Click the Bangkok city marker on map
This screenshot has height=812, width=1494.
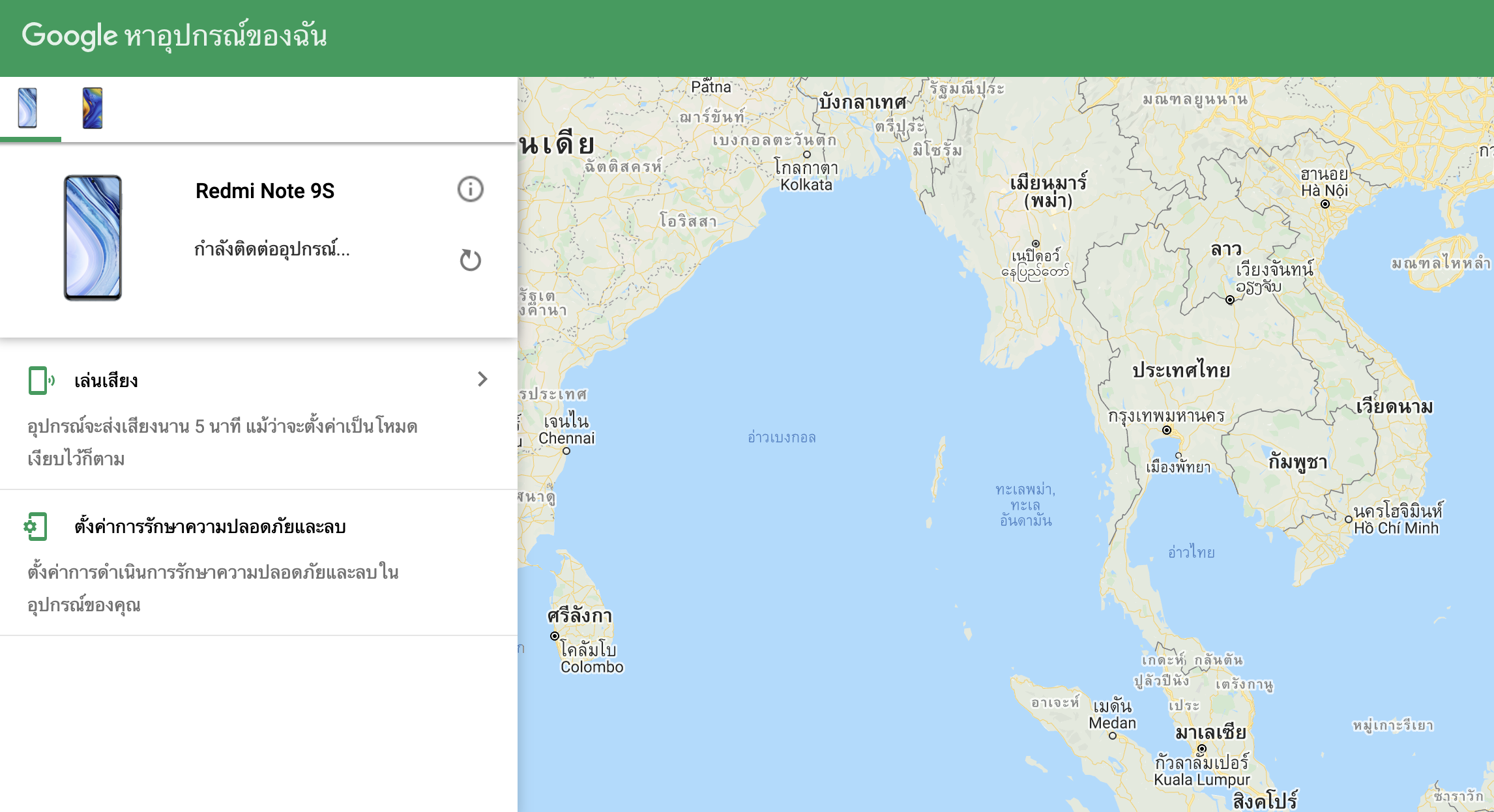pyautogui.click(x=1167, y=430)
